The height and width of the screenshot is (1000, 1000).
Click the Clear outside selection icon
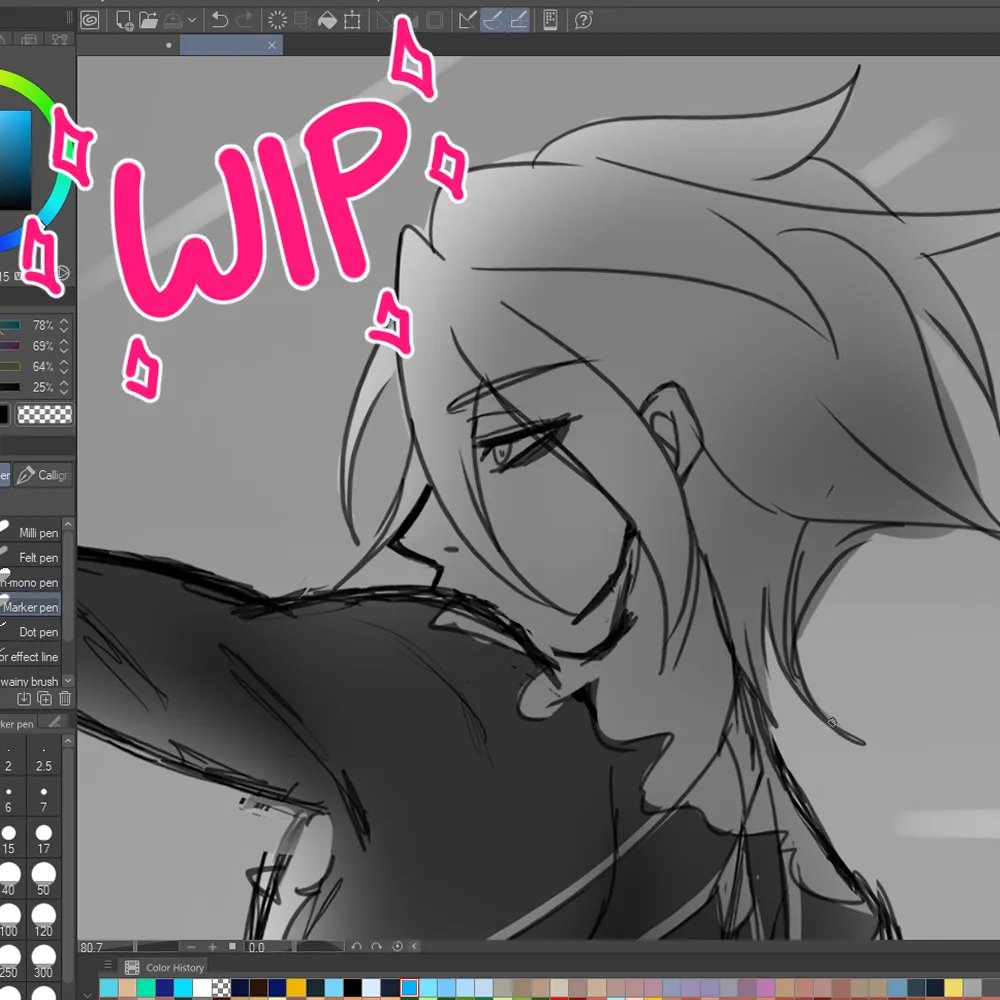click(302, 20)
